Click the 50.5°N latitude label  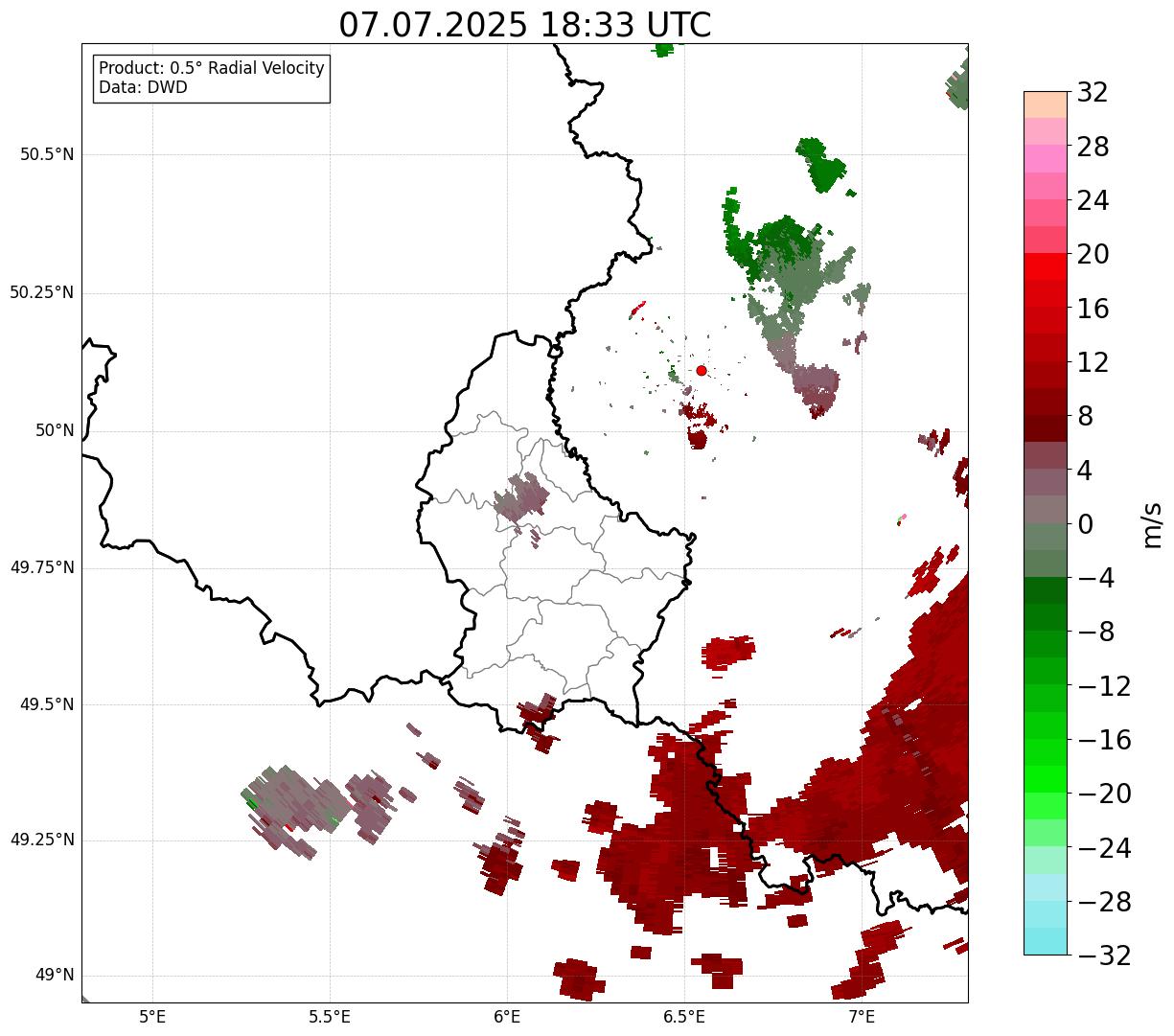(x=47, y=154)
